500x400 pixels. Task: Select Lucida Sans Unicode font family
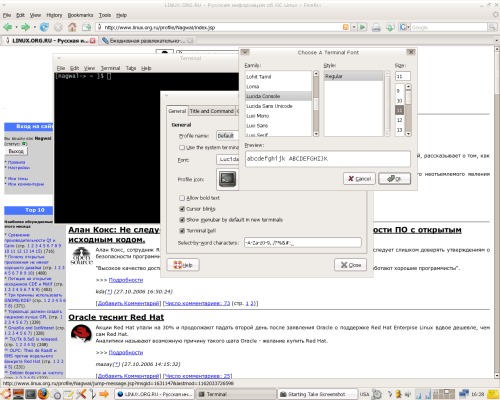pos(279,106)
